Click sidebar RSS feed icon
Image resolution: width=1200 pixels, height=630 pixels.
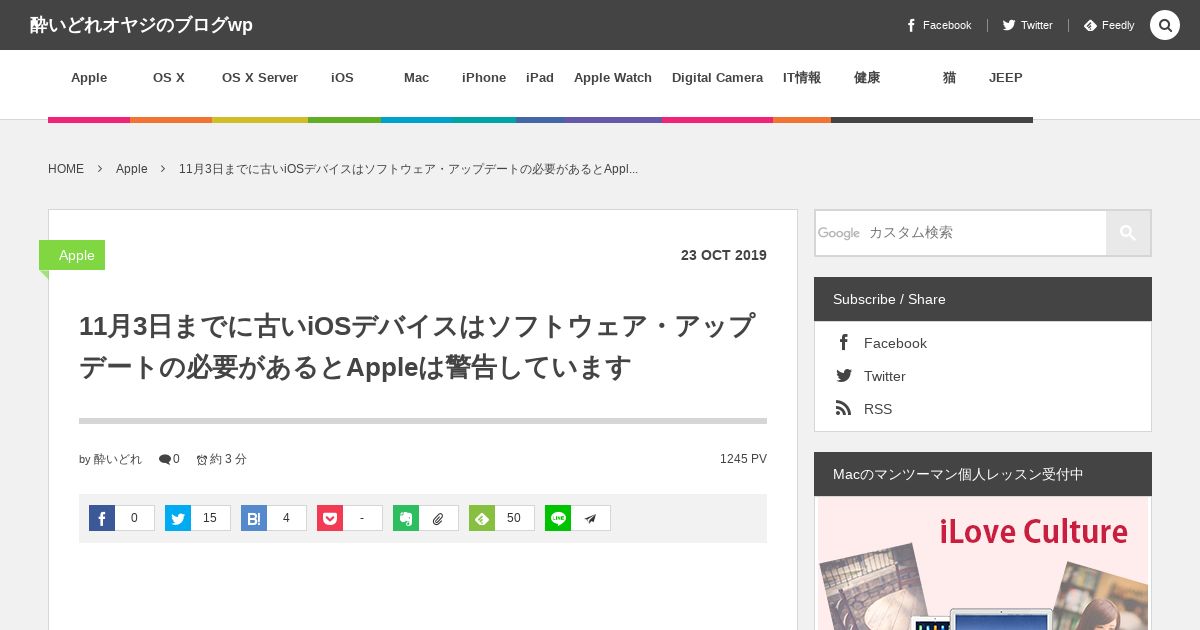(844, 408)
